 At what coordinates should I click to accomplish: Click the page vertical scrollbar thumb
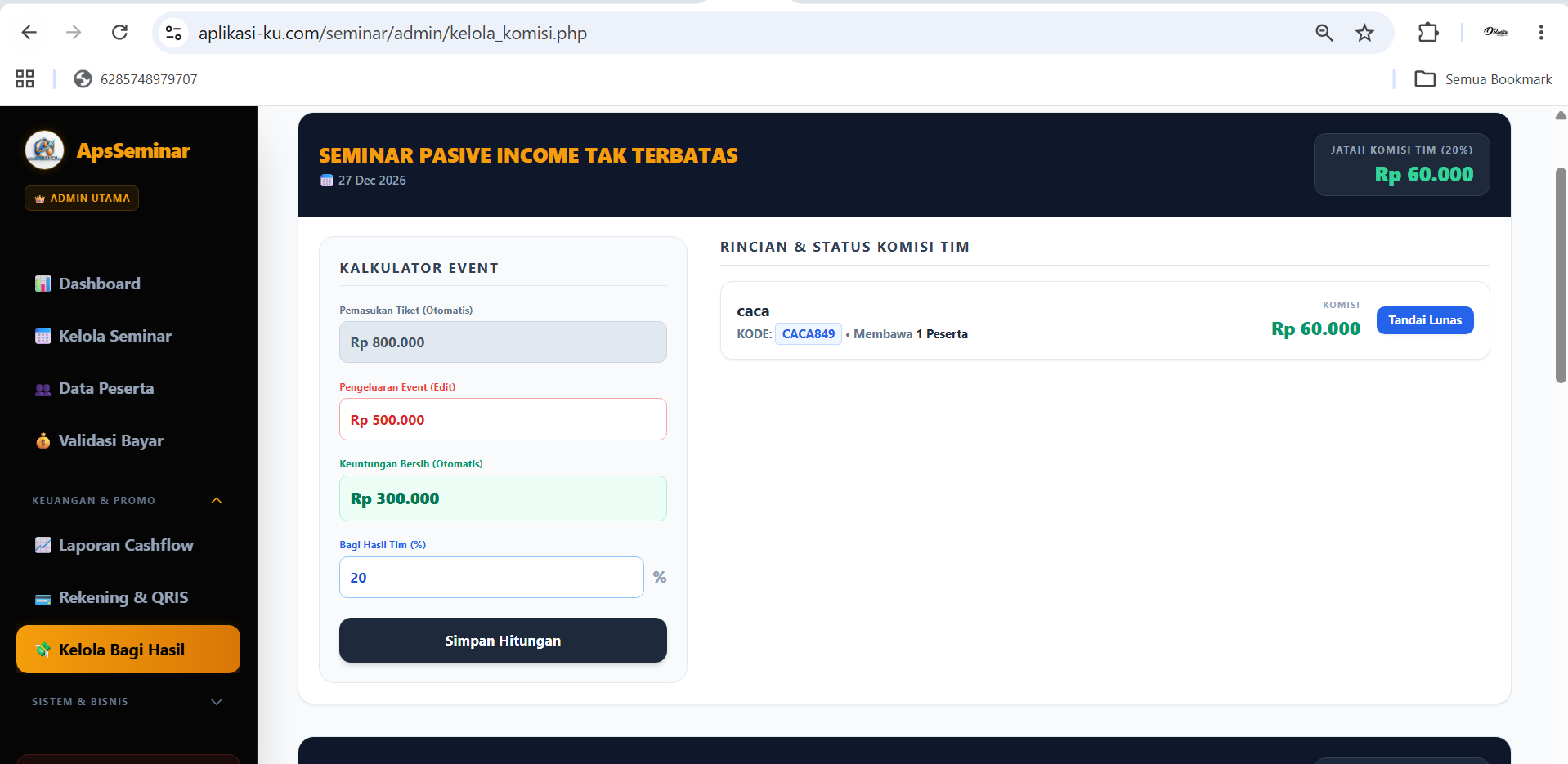(x=1561, y=275)
